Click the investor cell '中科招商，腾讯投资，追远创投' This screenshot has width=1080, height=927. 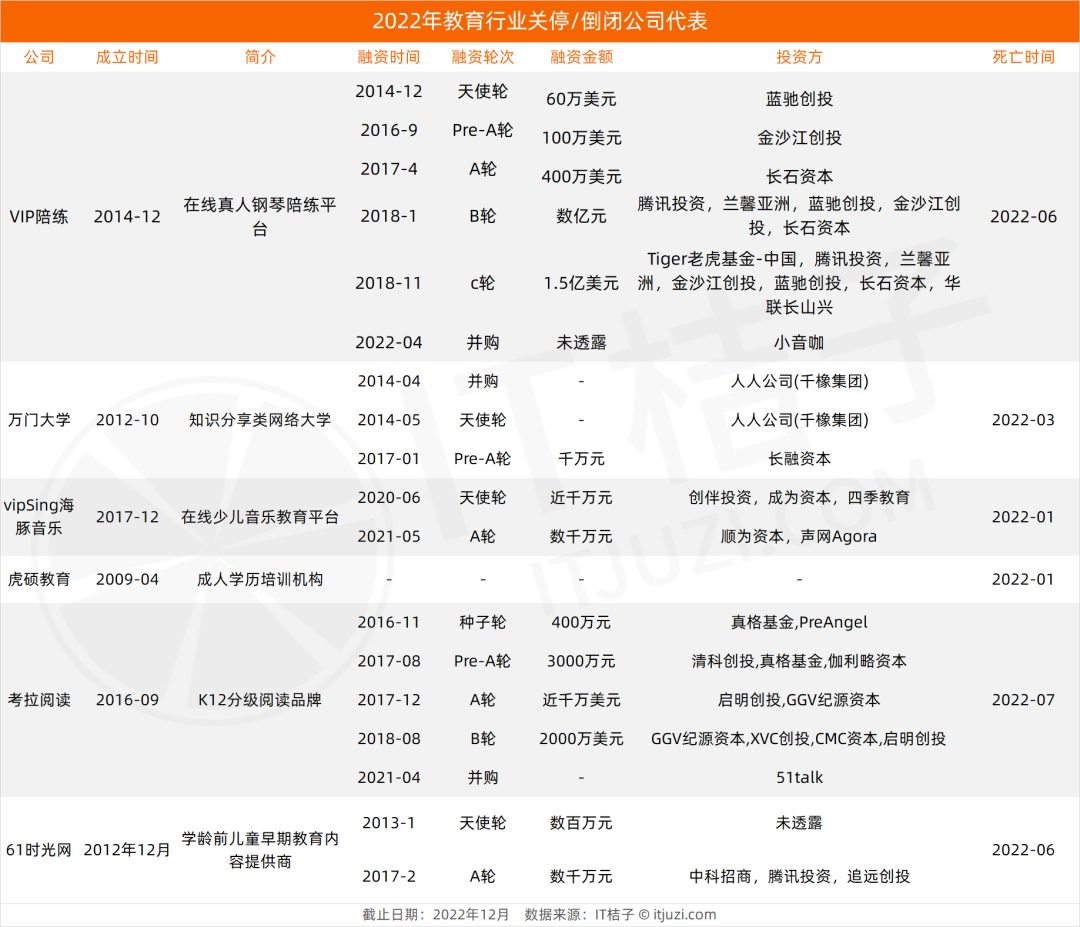799,876
